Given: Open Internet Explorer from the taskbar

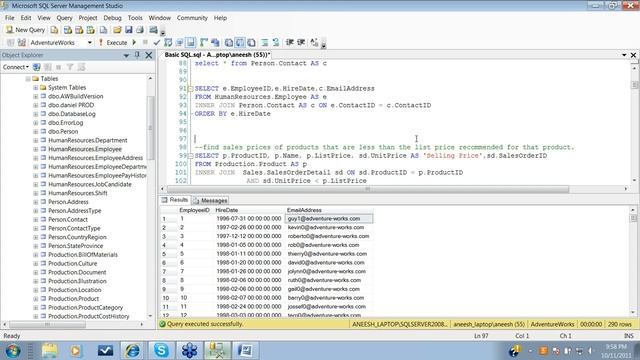Looking at the screenshot, I should pyautogui.click(x=133, y=351).
